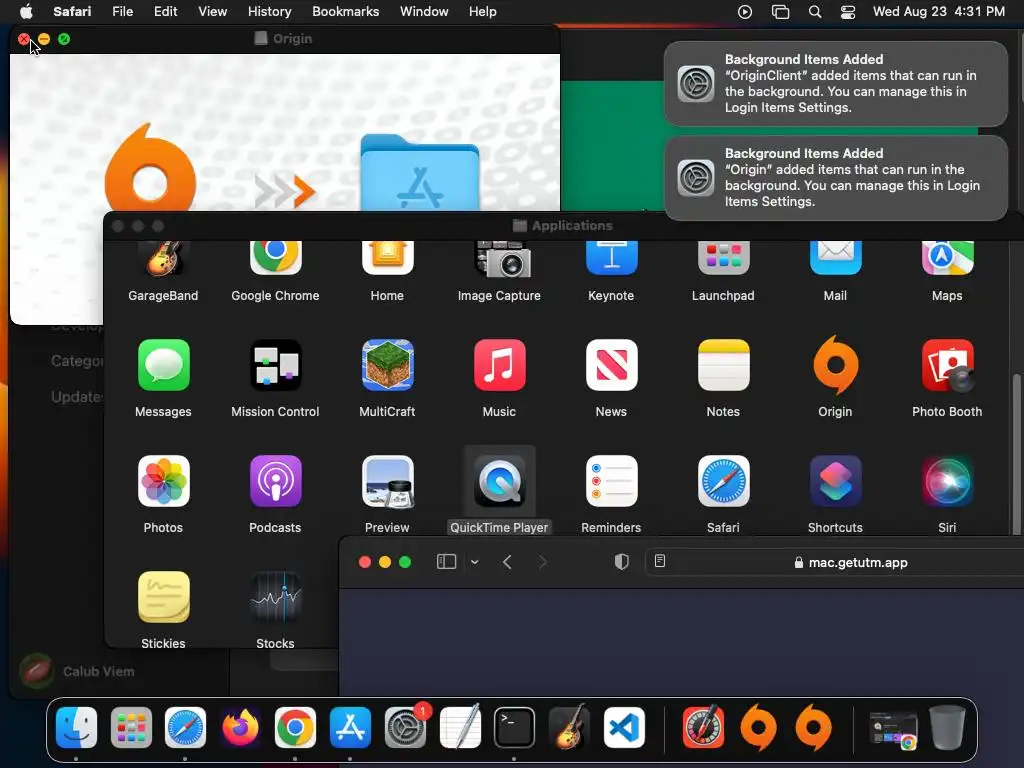Open the Podcasts app icon
The height and width of the screenshot is (768, 1024).
276,481
